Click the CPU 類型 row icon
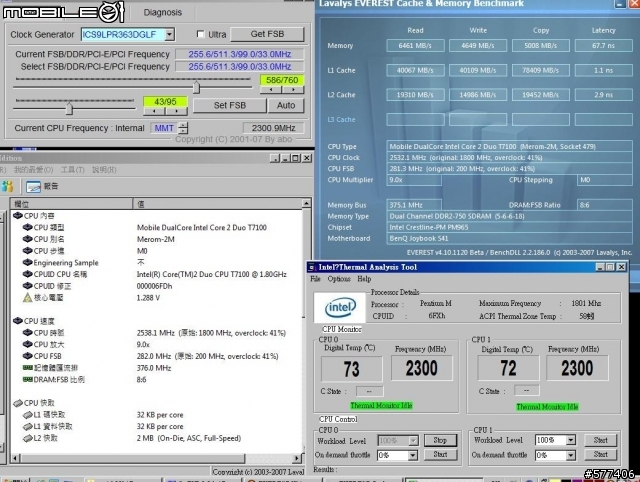 pyautogui.click(x=27, y=227)
